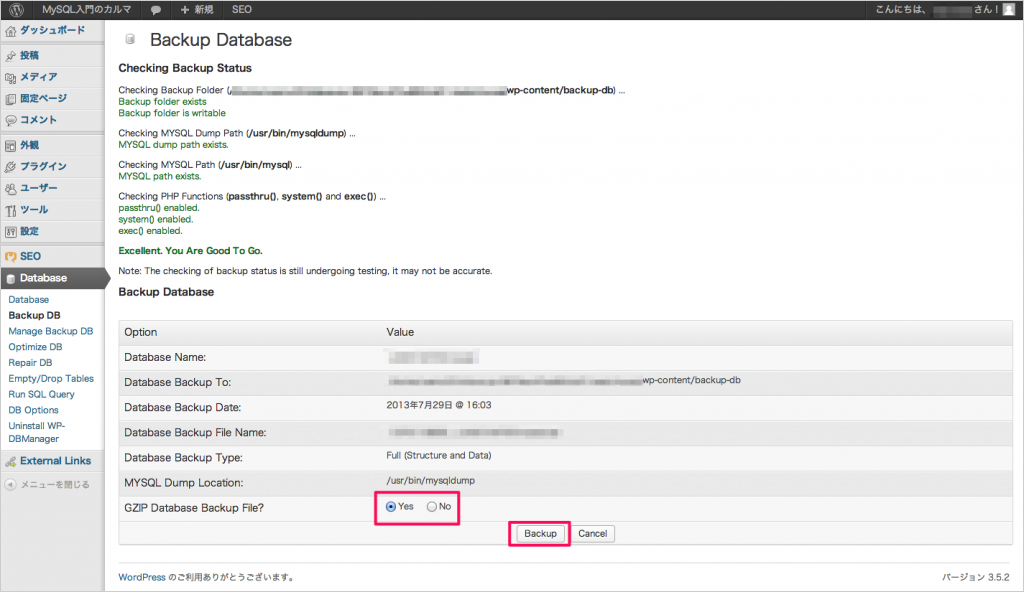Open Run SQL Query submenu link

(x=41, y=395)
